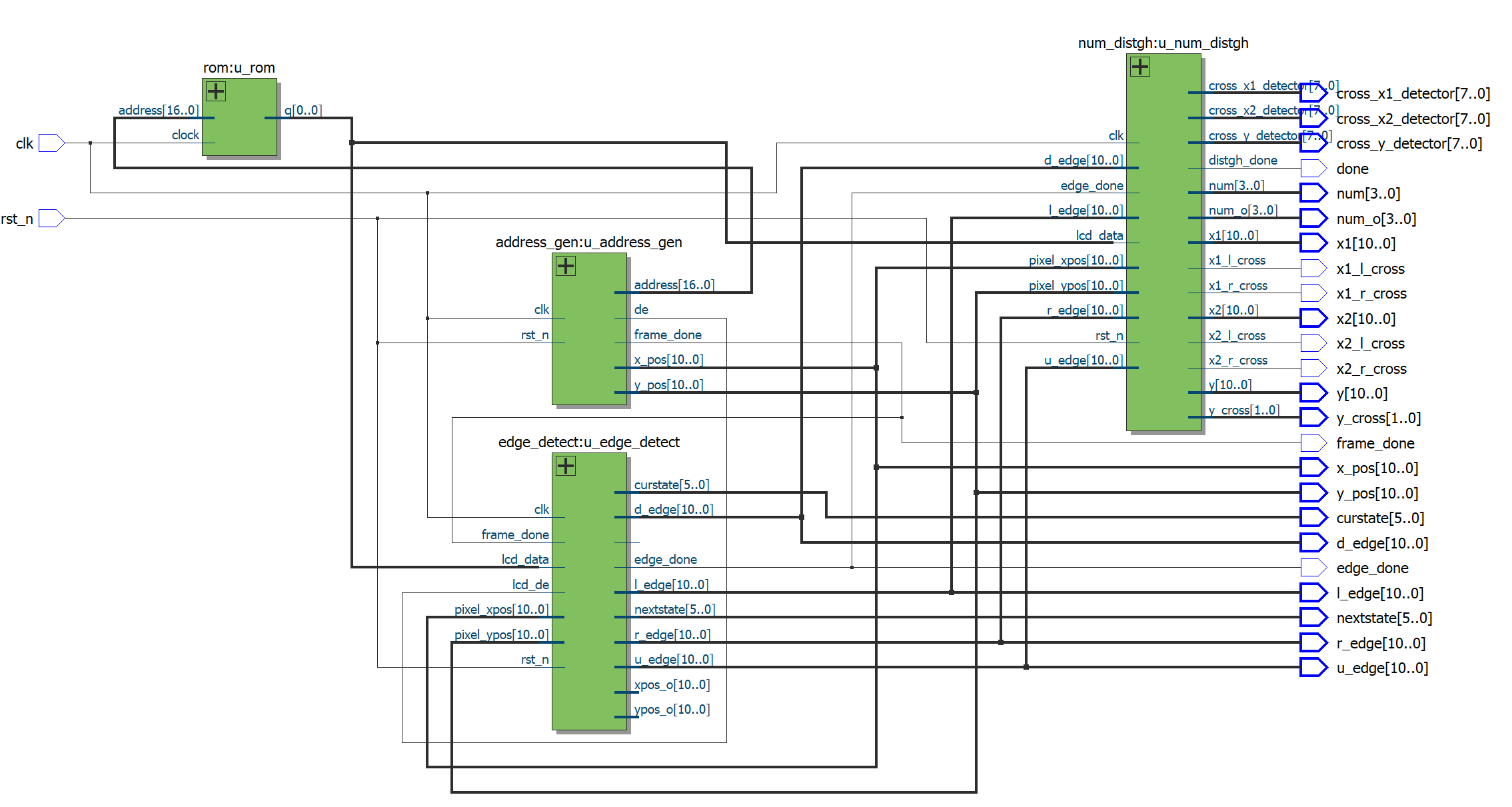Image resolution: width=1512 pixels, height=807 pixels.
Task: Click the done output pin symbol
Action: (x=1313, y=169)
